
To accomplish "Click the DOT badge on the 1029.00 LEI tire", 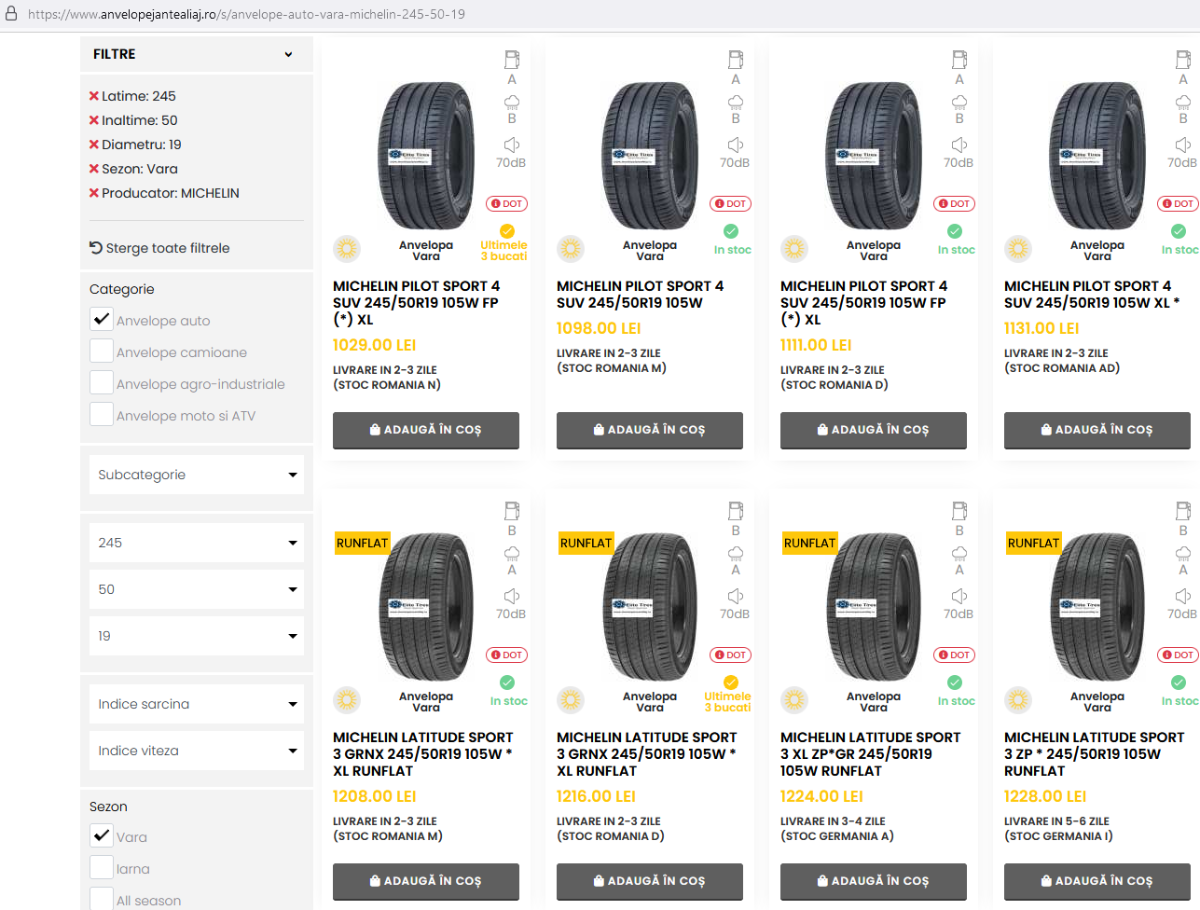I will (x=507, y=203).
